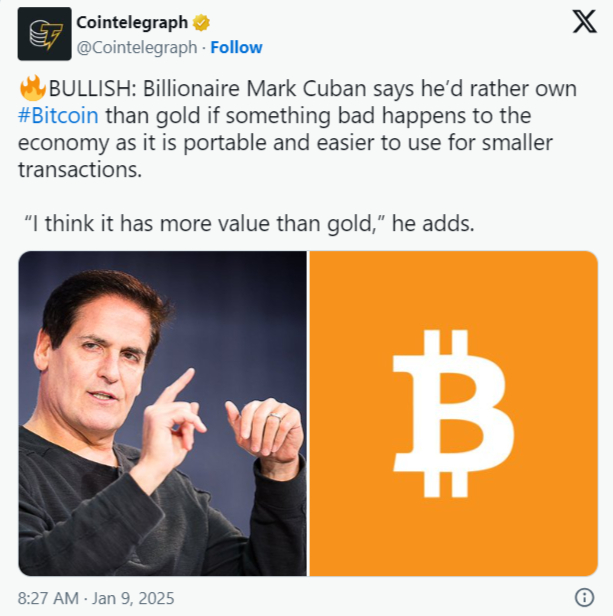Click the words he adds
Image resolution: width=613 pixels, height=616 pixels.
pyautogui.click(x=433, y=224)
